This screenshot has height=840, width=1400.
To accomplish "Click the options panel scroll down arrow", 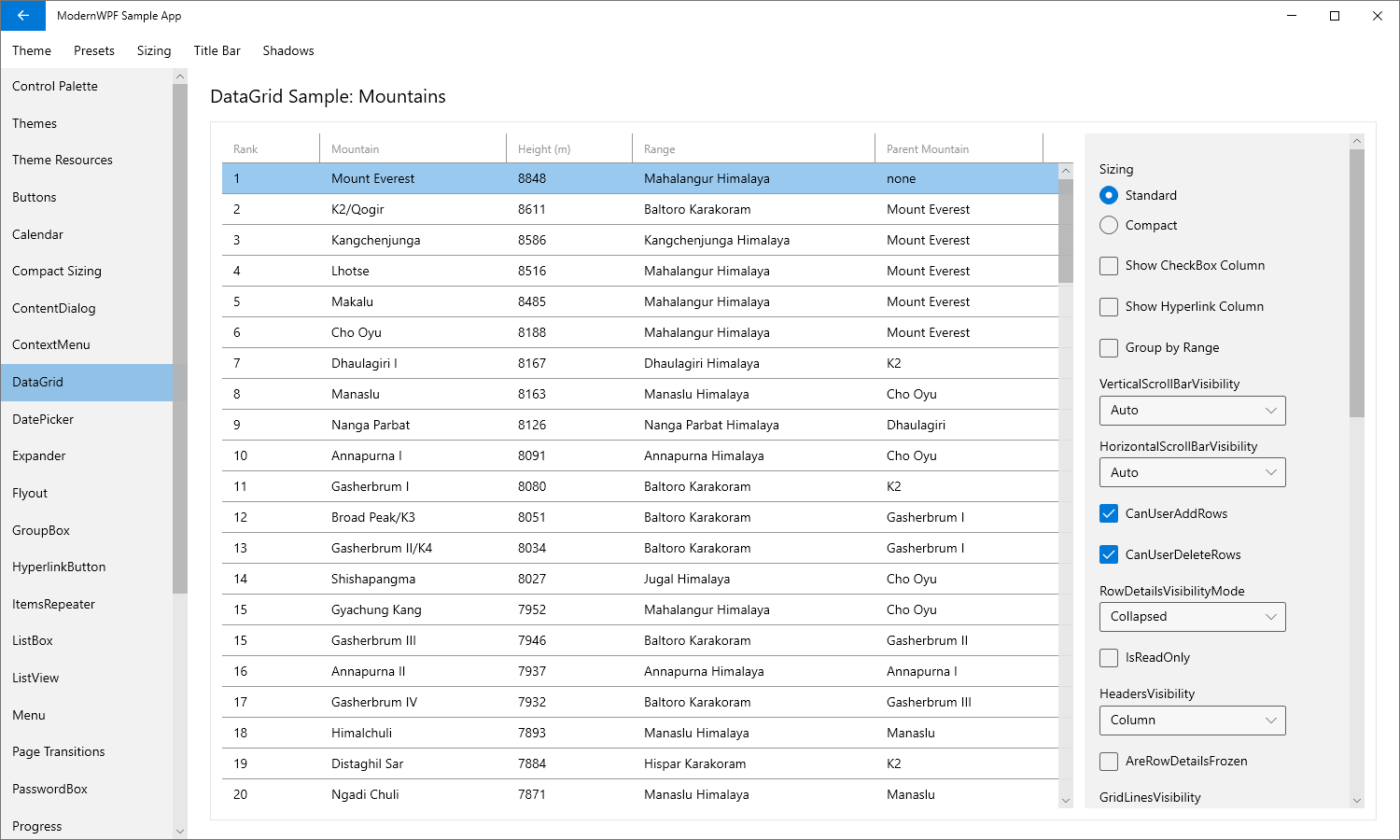I will 1357,801.
